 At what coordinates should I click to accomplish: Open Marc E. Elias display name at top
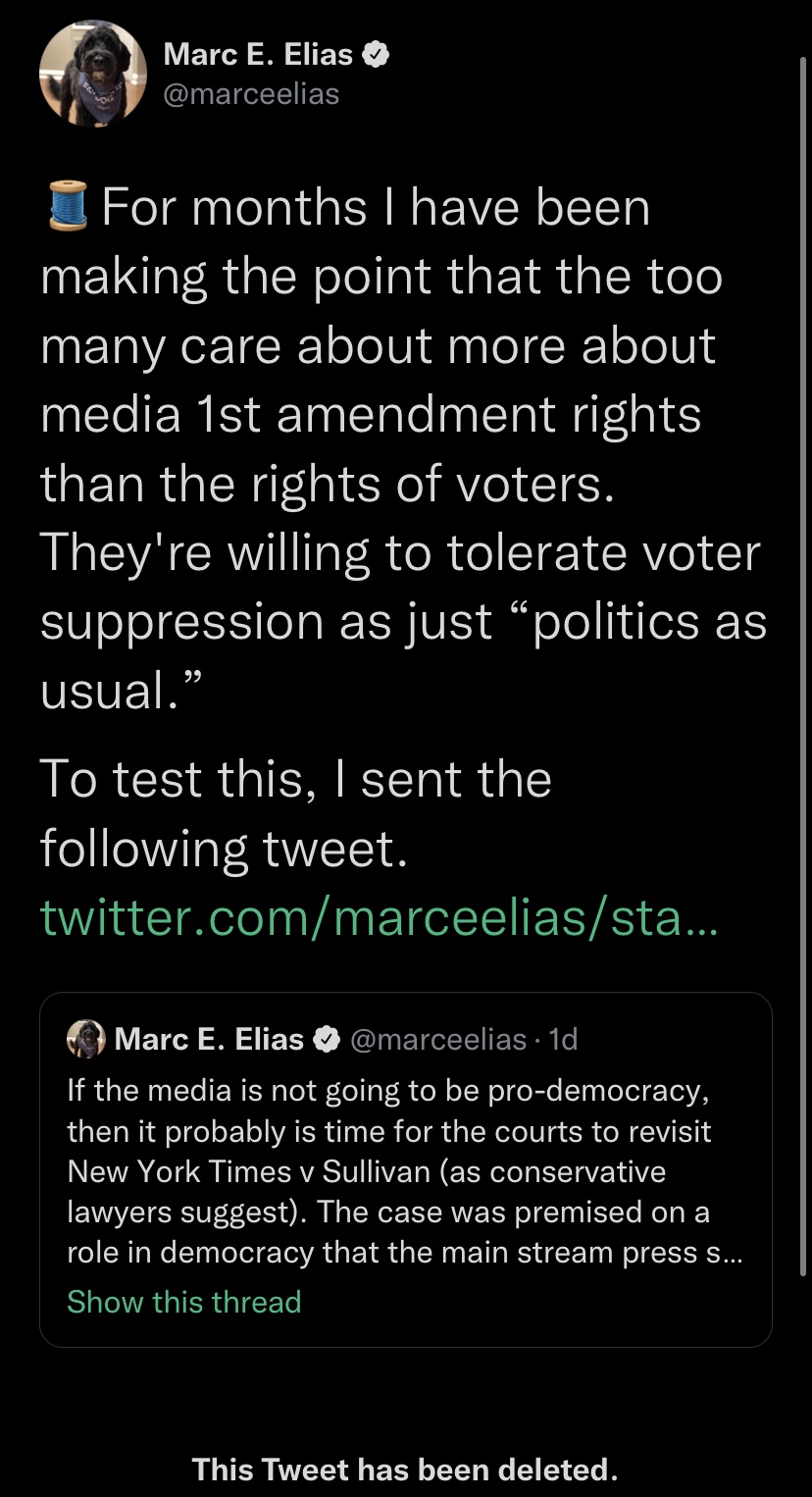coord(258,54)
